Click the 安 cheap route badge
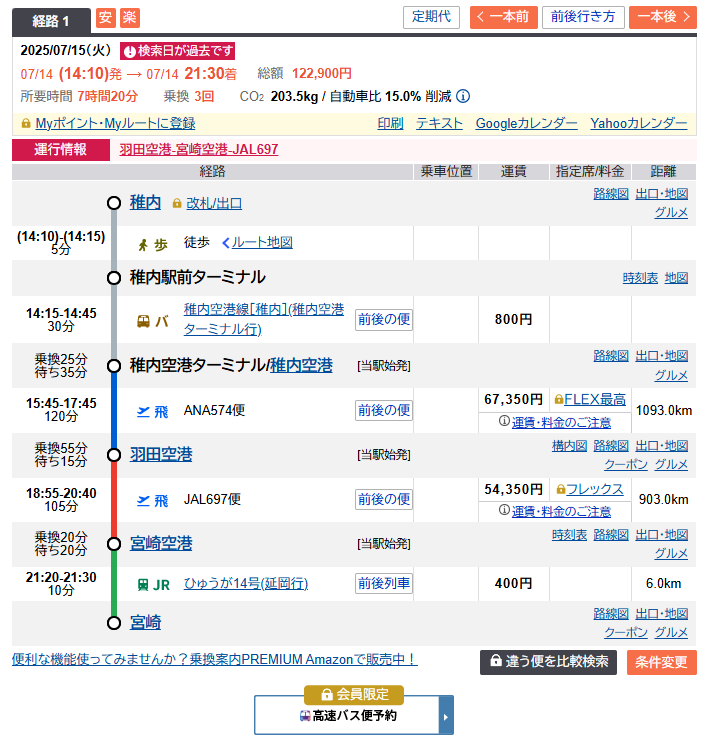The height and width of the screenshot is (746, 720). [x=105, y=18]
